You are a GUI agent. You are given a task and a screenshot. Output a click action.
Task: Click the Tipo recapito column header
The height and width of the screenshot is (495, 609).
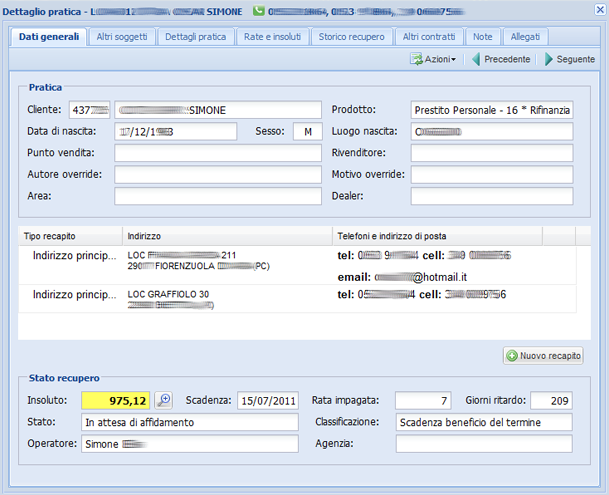71,236
